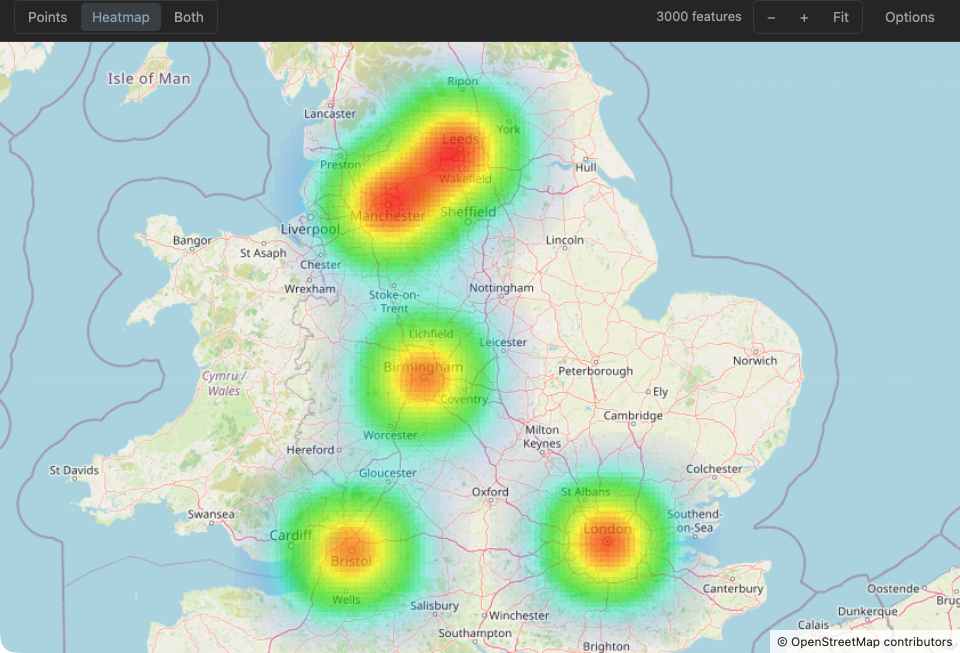Screen dimensions: 960x653
Task: Select the Heatmap view tab
Action: [x=121, y=17]
